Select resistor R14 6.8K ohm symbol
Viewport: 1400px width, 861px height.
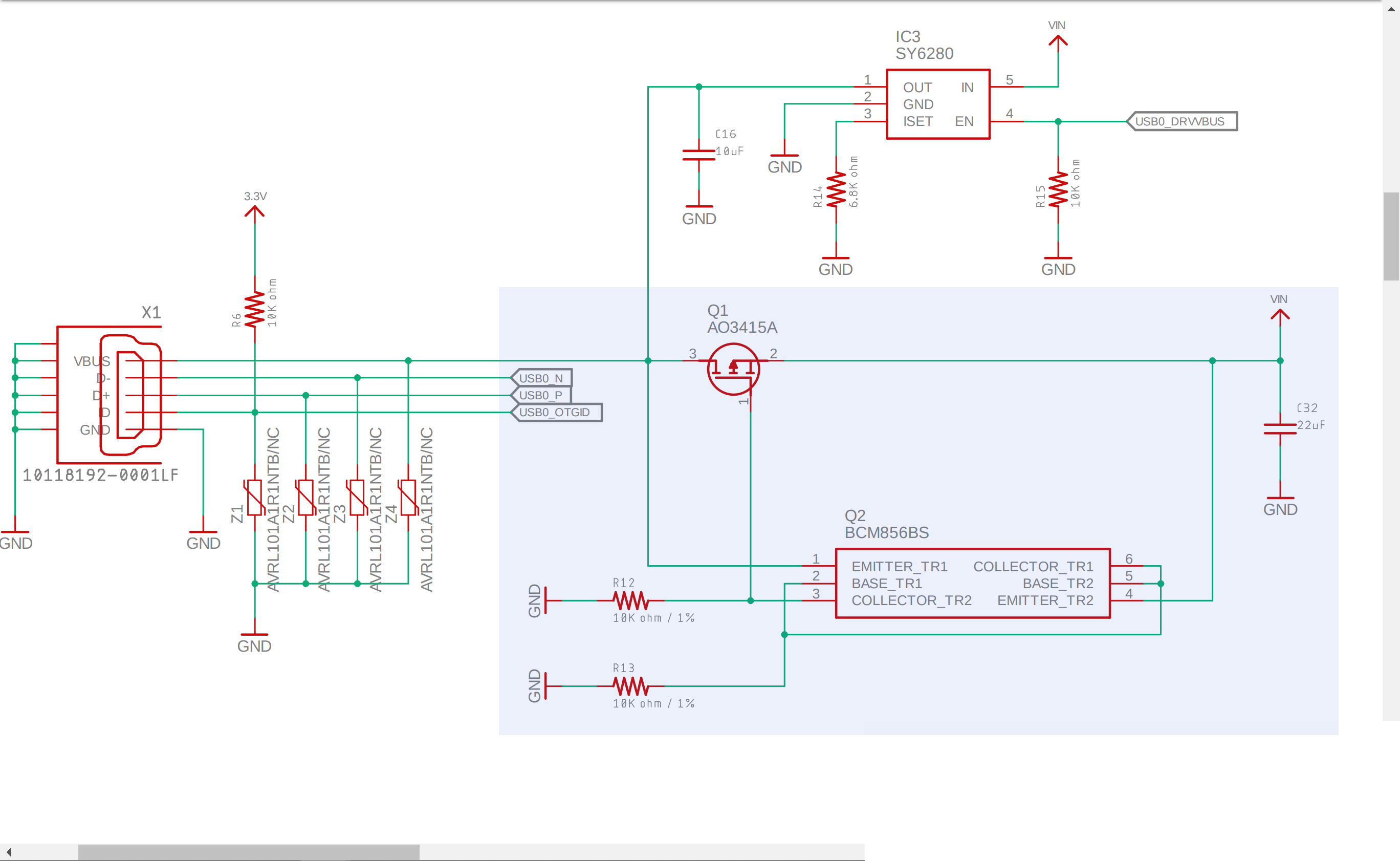tap(836, 189)
